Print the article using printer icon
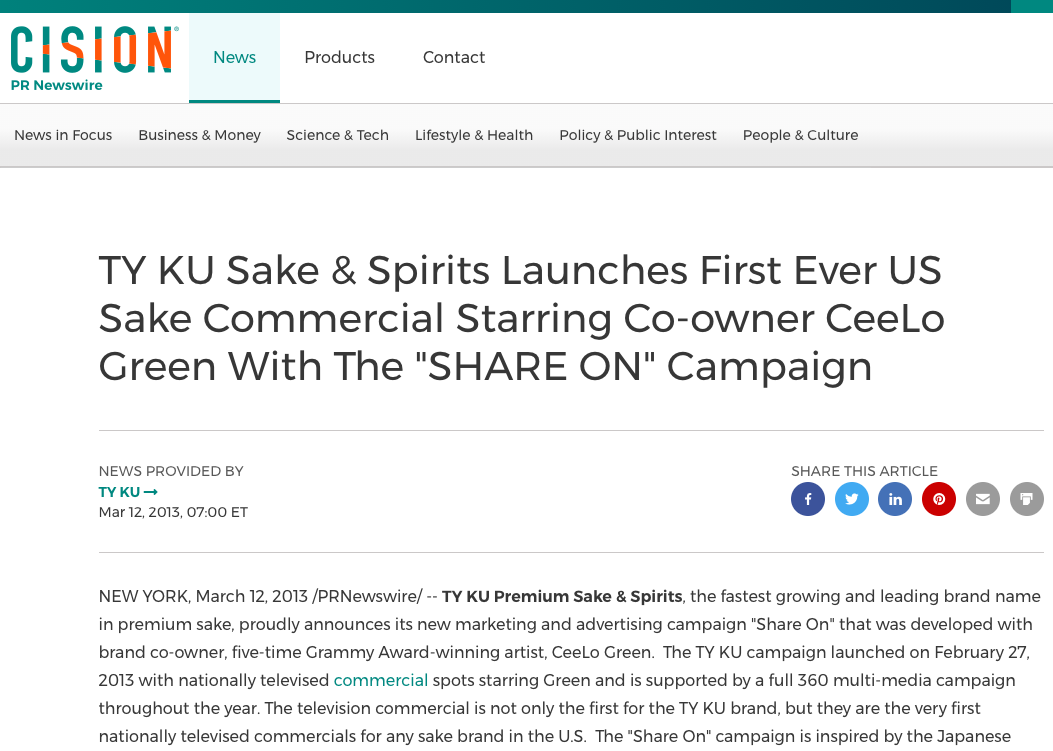This screenshot has height=751, width=1053. (1027, 499)
